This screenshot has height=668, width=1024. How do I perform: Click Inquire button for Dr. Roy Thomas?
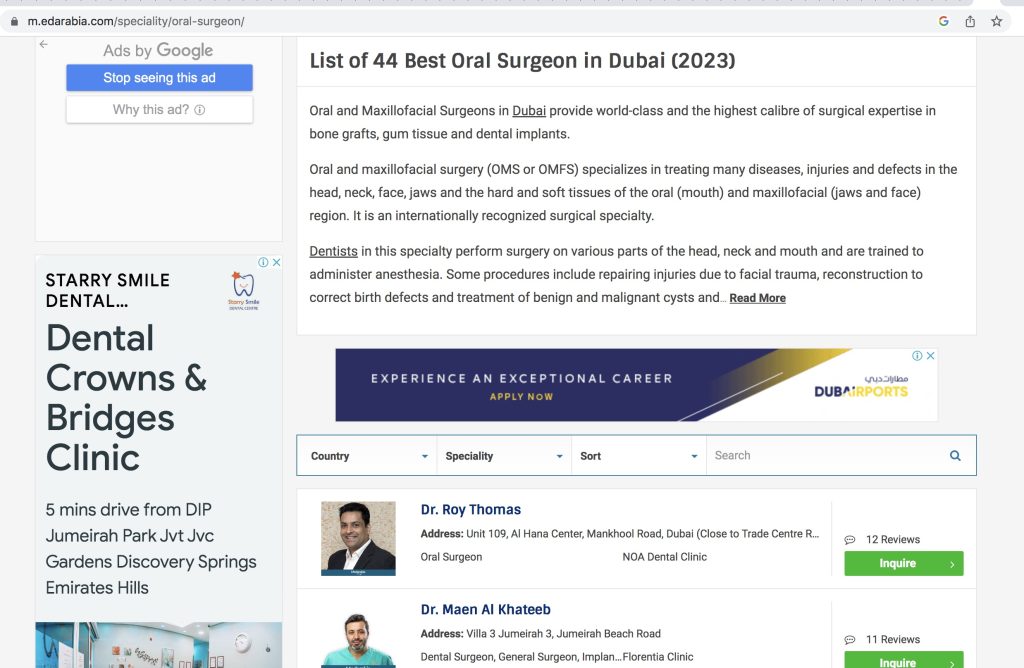click(x=904, y=564)
